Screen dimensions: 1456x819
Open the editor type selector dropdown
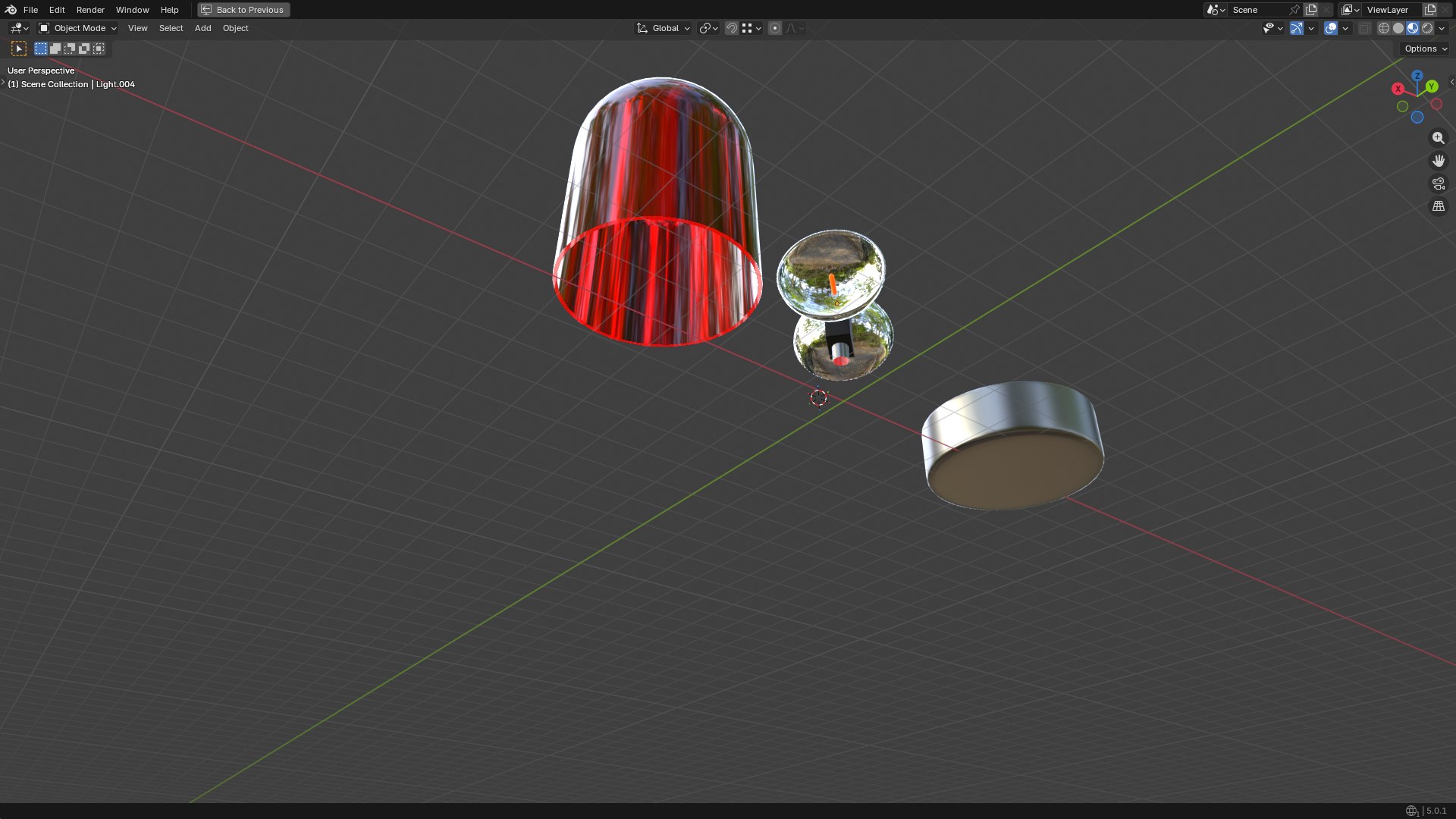[x=19, y=28]
